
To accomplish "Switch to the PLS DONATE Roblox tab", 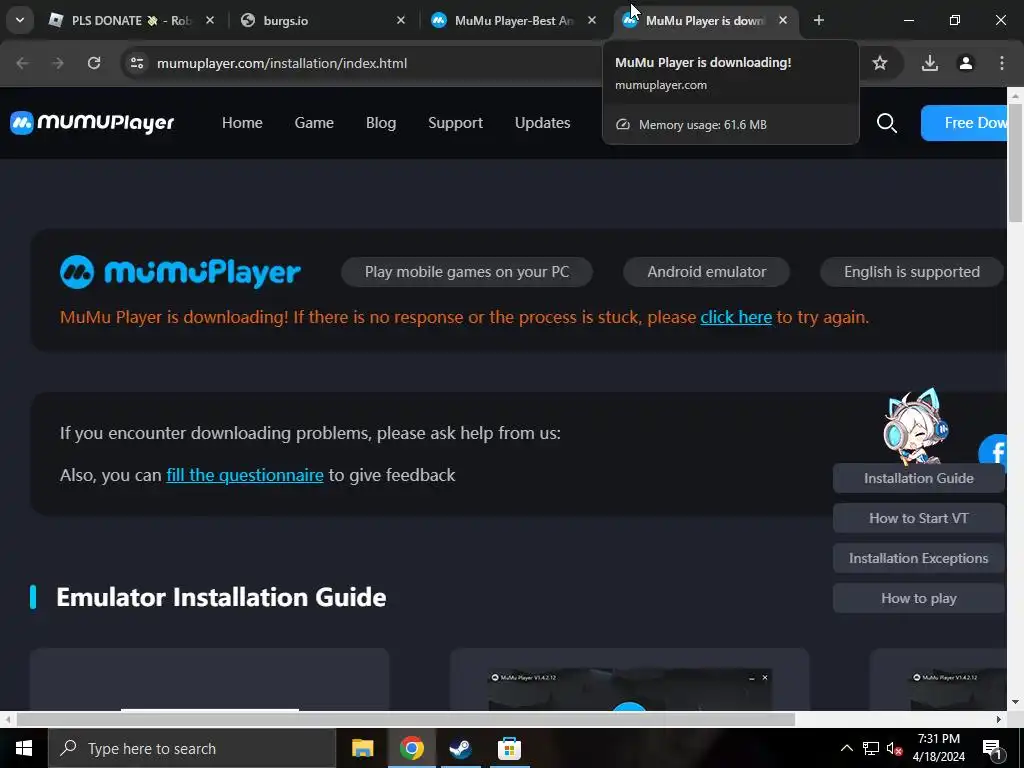I will (x=129, y=20).
